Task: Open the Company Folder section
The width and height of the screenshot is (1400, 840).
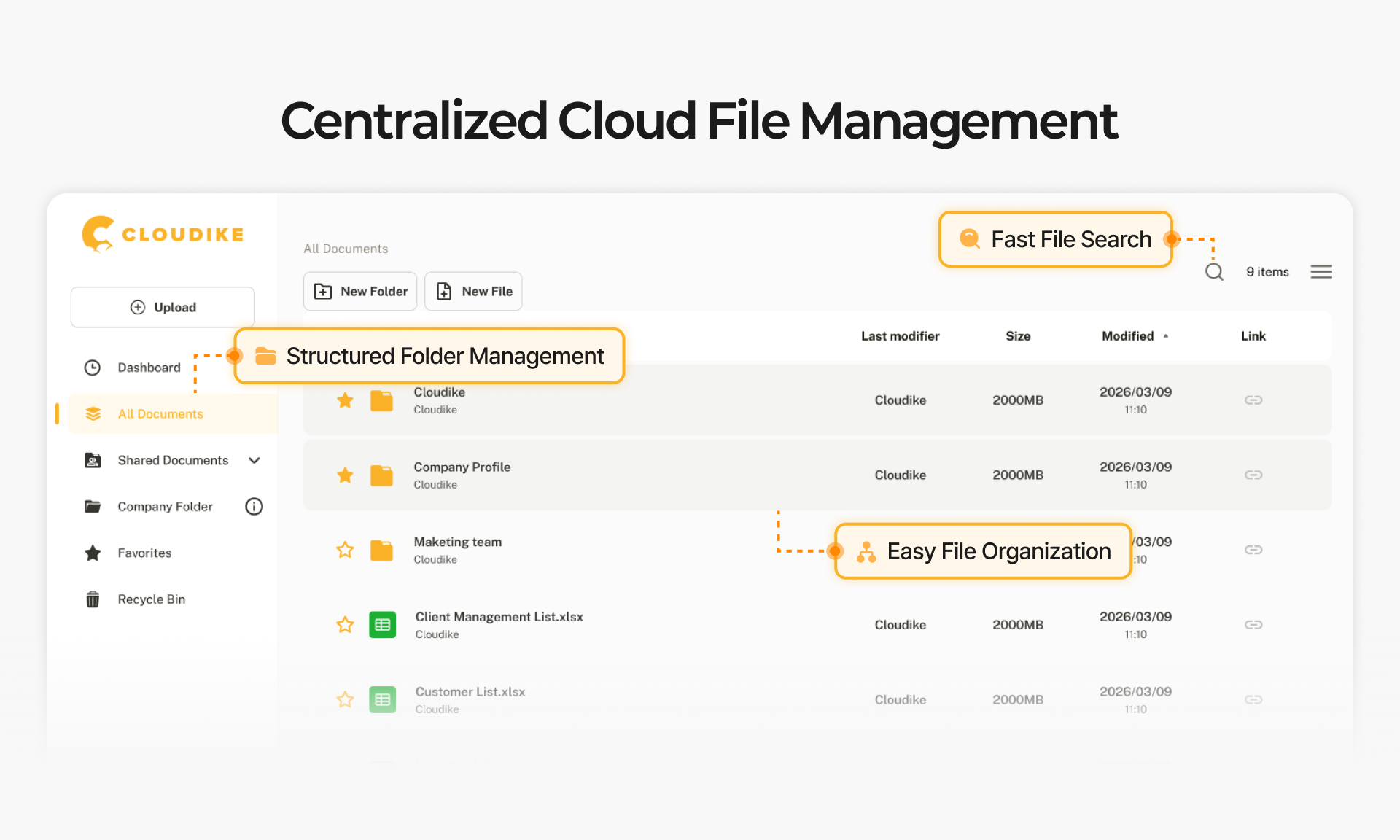Action: 165,507
